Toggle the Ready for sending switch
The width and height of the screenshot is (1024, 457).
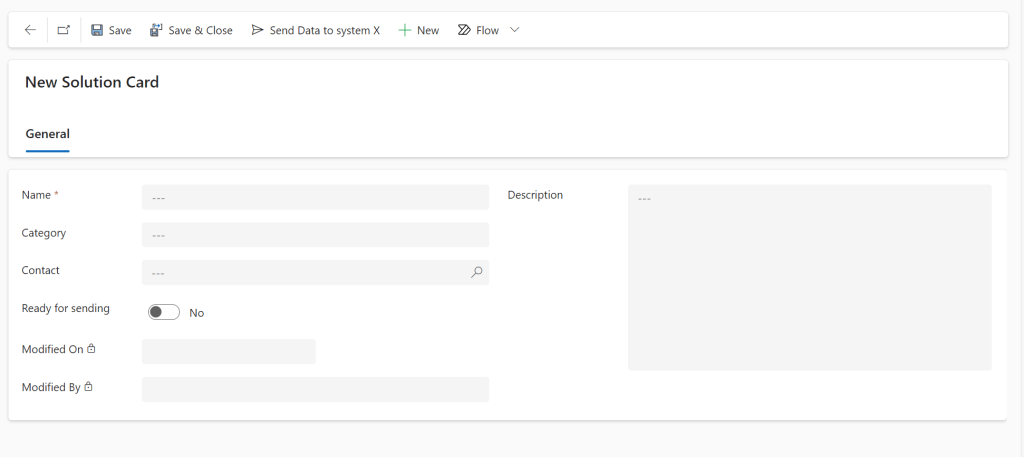click(164, 312)
